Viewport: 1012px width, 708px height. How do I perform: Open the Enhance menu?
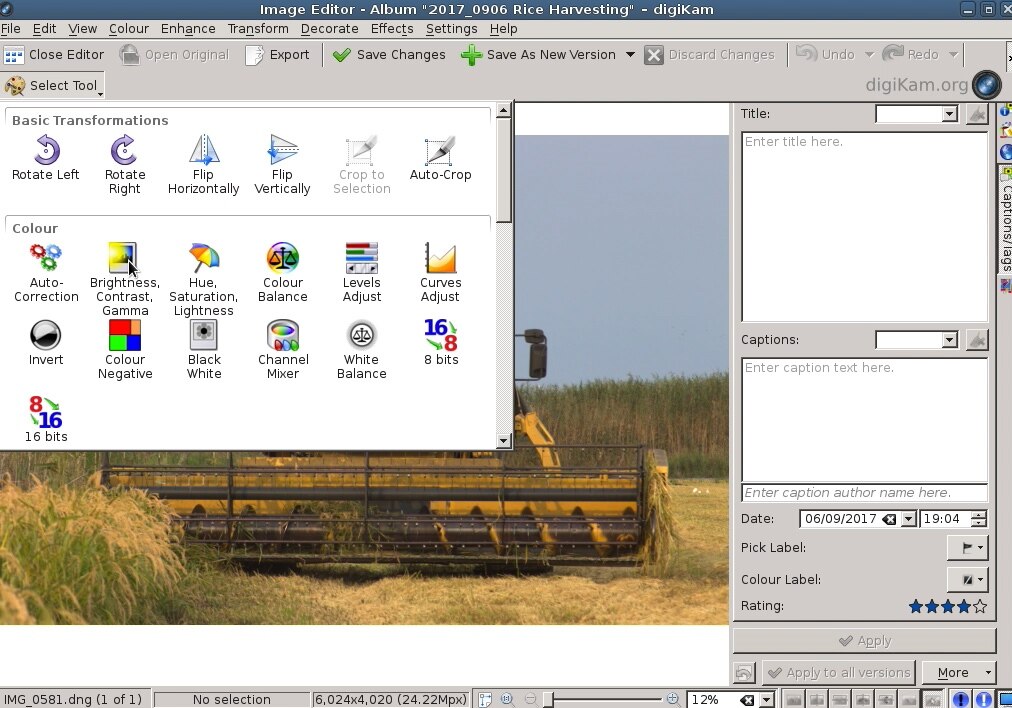click(188, 29)
